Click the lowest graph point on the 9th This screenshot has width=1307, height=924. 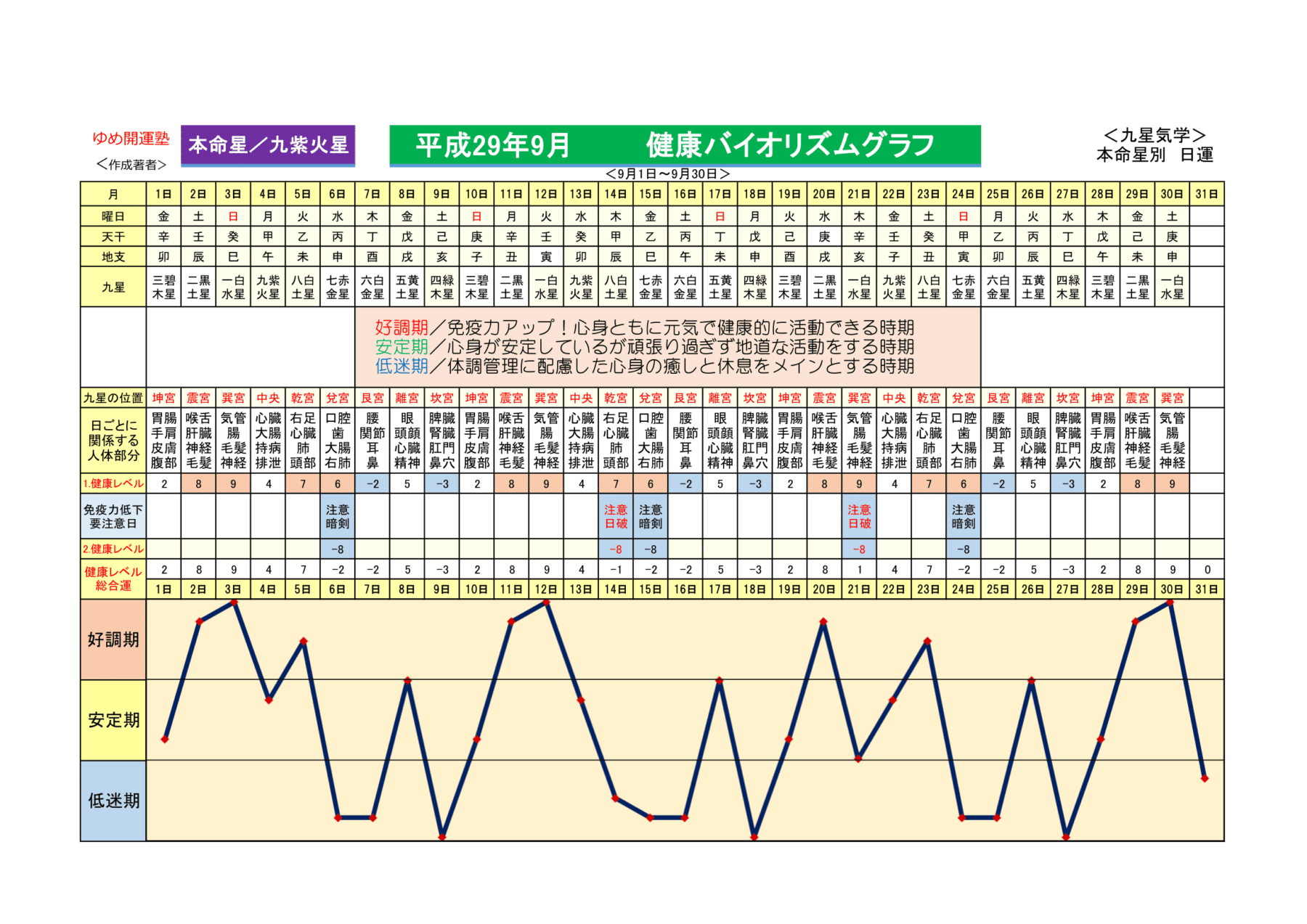(x=442, y=837)
